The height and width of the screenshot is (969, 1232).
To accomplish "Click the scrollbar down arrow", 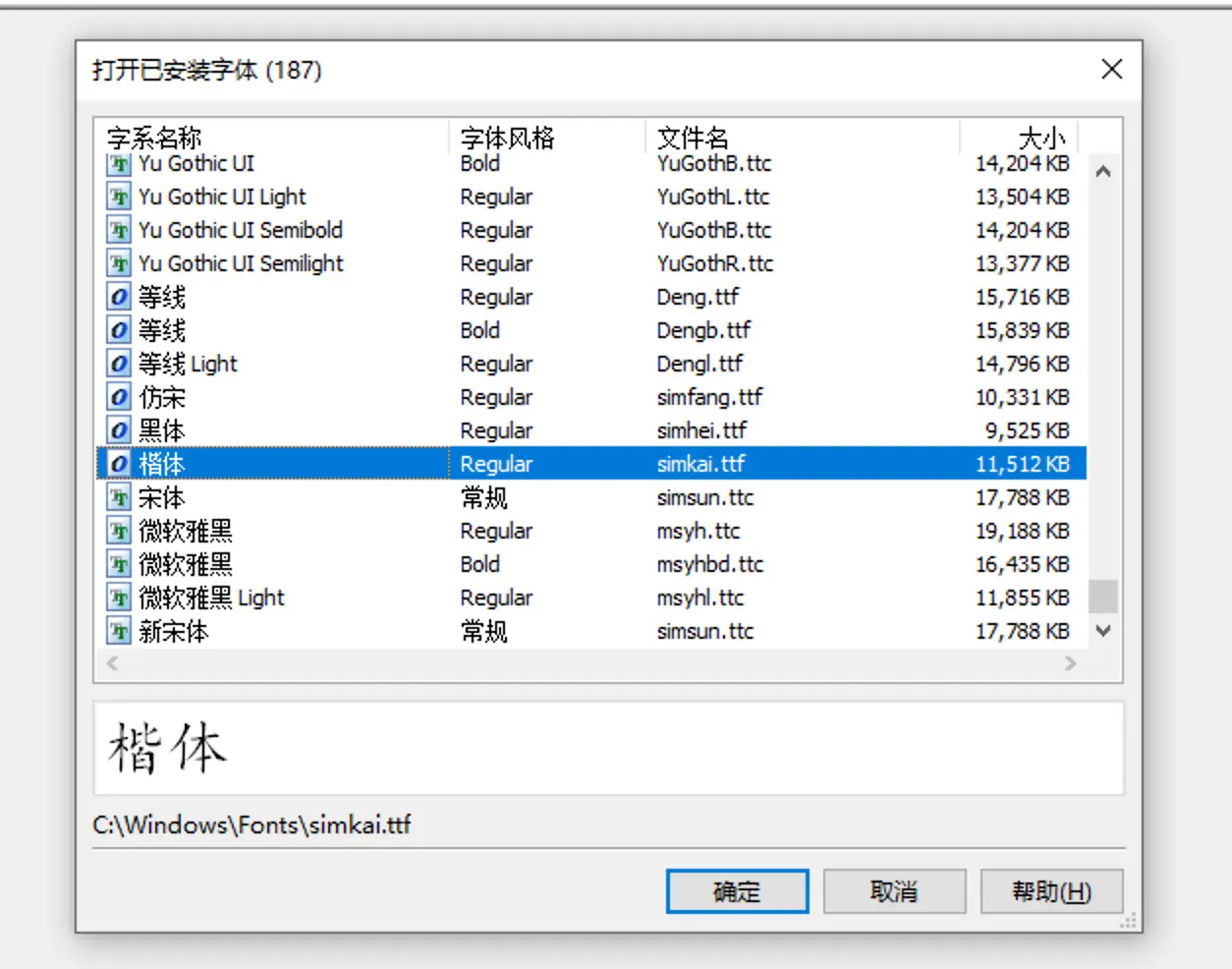I will (1103, 631).
